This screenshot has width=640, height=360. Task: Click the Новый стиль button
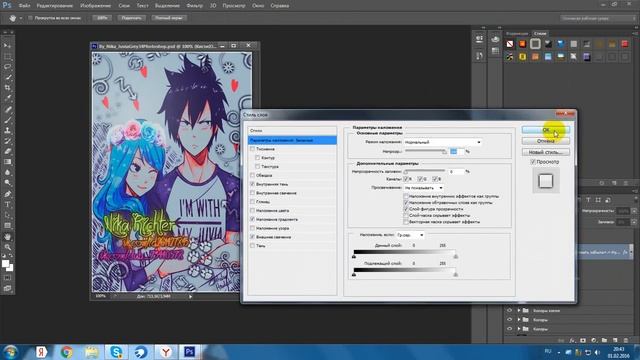546,152
